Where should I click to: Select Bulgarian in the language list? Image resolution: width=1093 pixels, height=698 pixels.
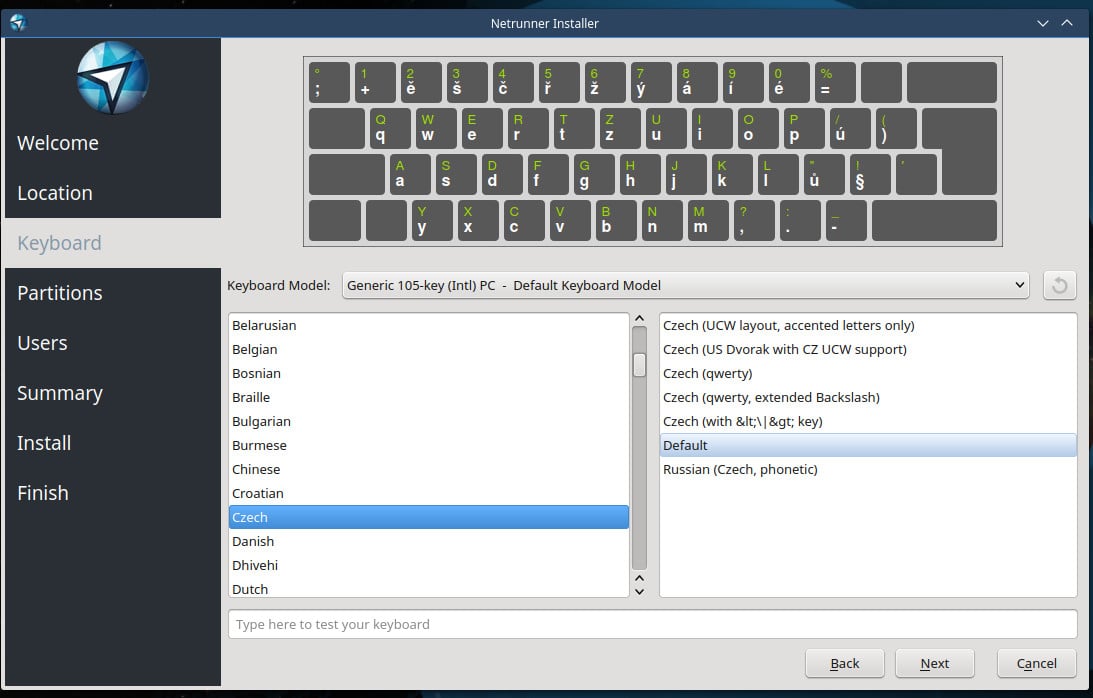[429, 421]
